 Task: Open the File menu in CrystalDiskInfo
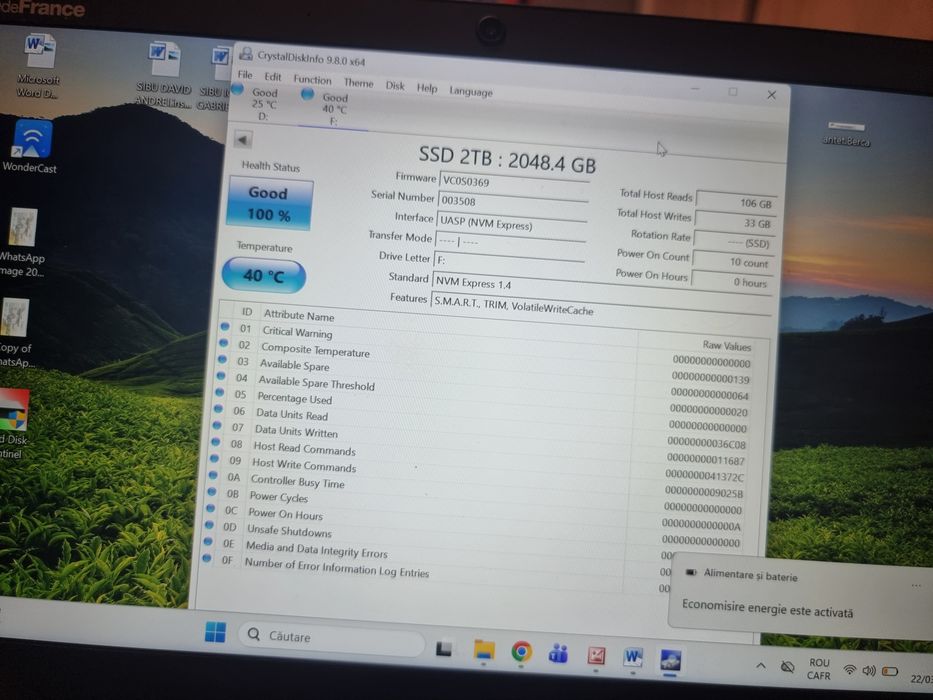coord(245,75)
